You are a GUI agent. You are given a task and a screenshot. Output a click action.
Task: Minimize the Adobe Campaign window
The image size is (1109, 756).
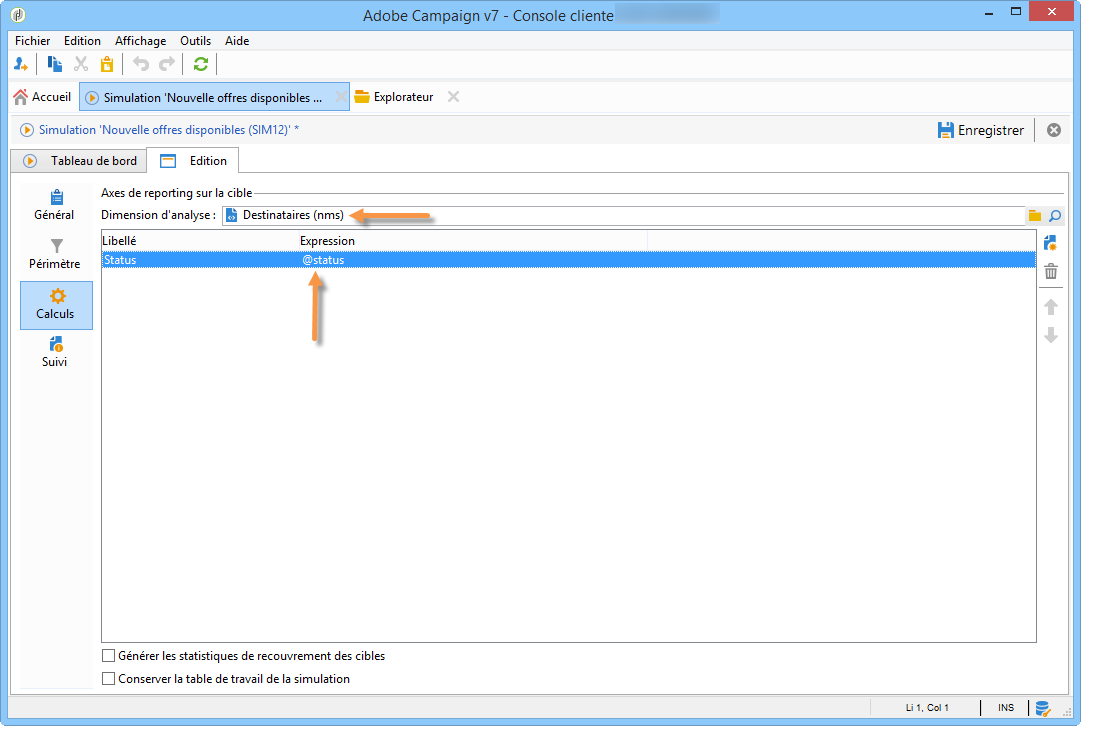click(x=989, y=13)
